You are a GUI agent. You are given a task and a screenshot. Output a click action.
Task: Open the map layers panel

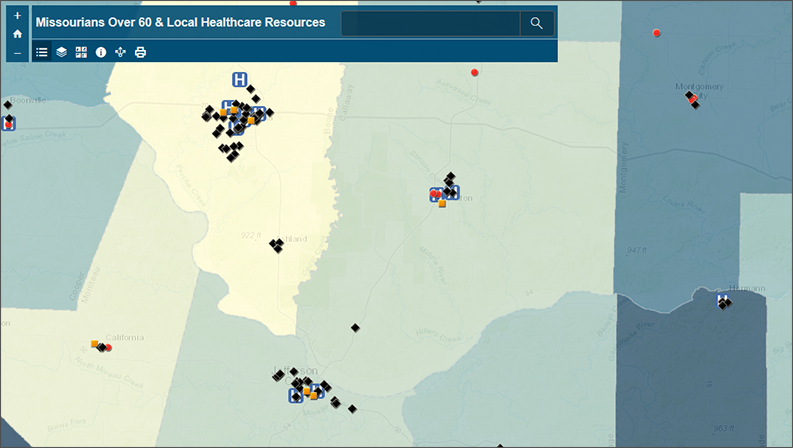[62, 52]
